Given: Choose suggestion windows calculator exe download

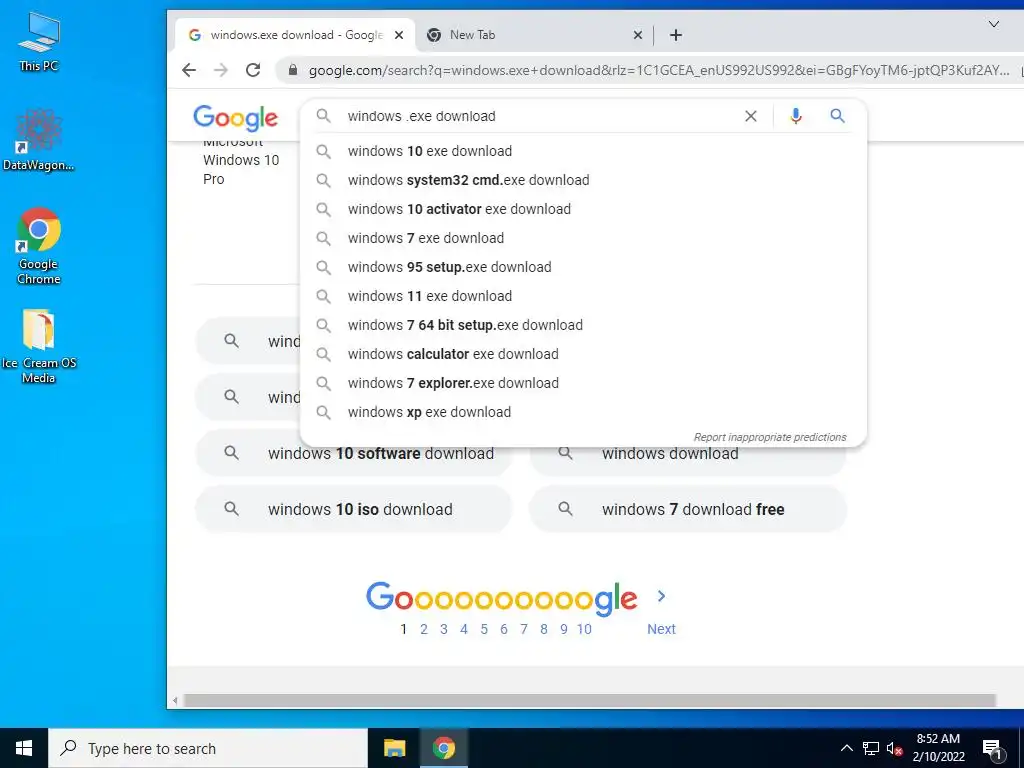Looking at the screenshot, I should (x=583, y=354).
